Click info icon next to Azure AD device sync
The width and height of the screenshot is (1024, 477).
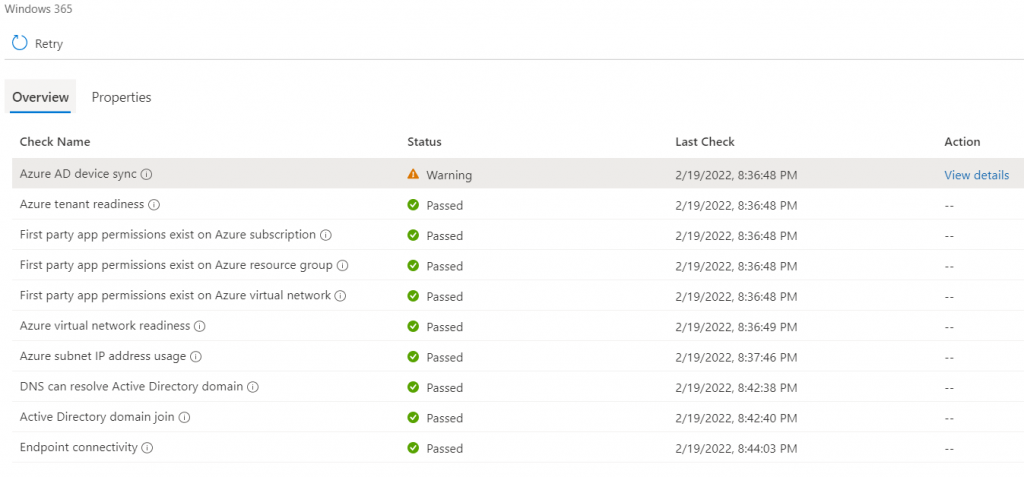pos(146,174)
